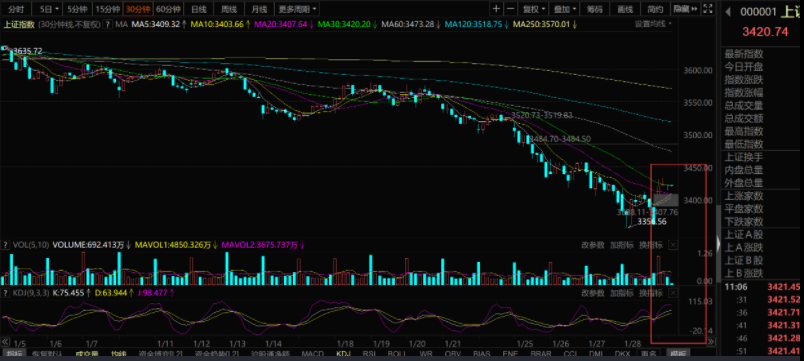804x361 pixels.
Task: Zoom out chart with minus icon
Action: click(x=510, y=9)
